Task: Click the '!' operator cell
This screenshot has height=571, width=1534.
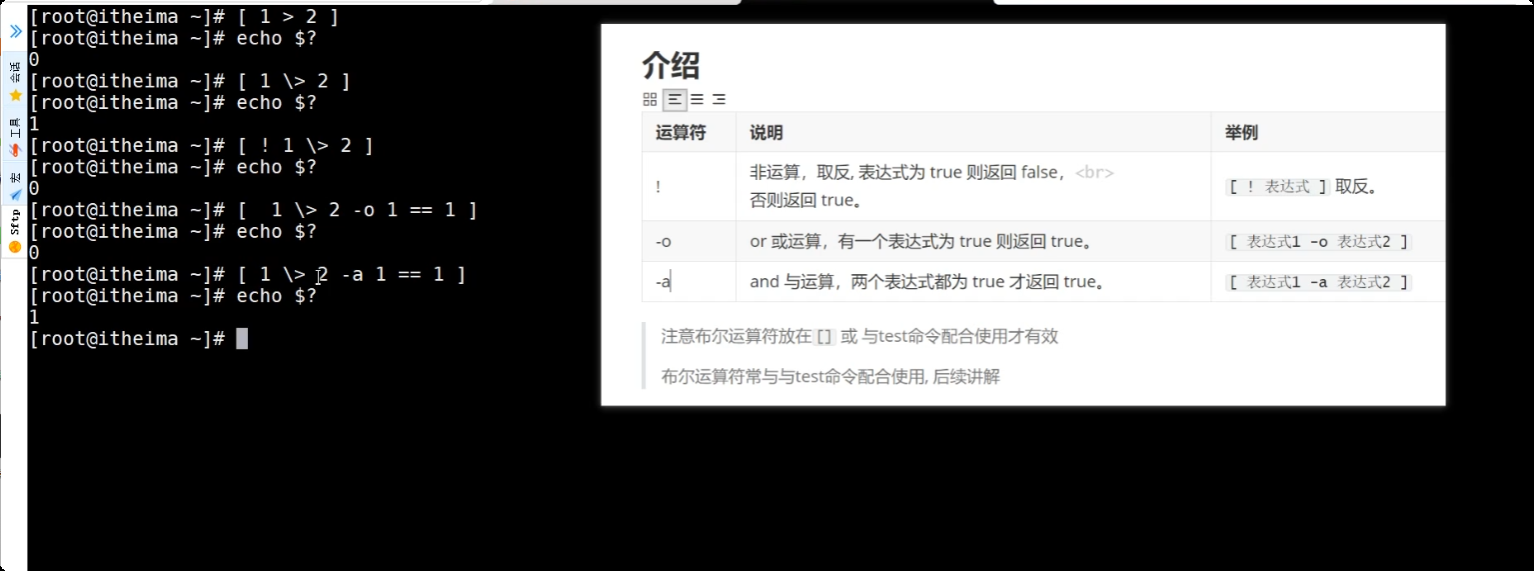Action: pos(689,186)
